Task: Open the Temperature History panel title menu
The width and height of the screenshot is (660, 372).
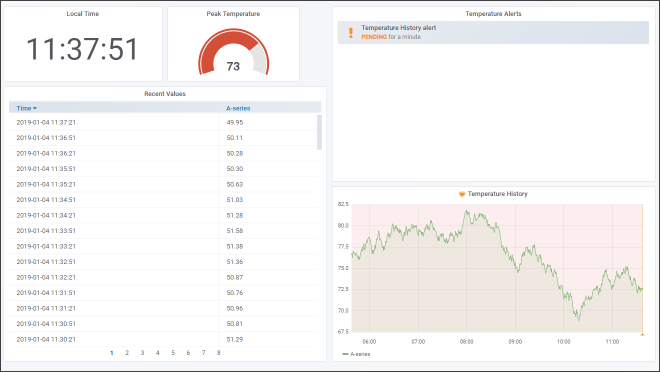Action: click(x=498, y=194)
